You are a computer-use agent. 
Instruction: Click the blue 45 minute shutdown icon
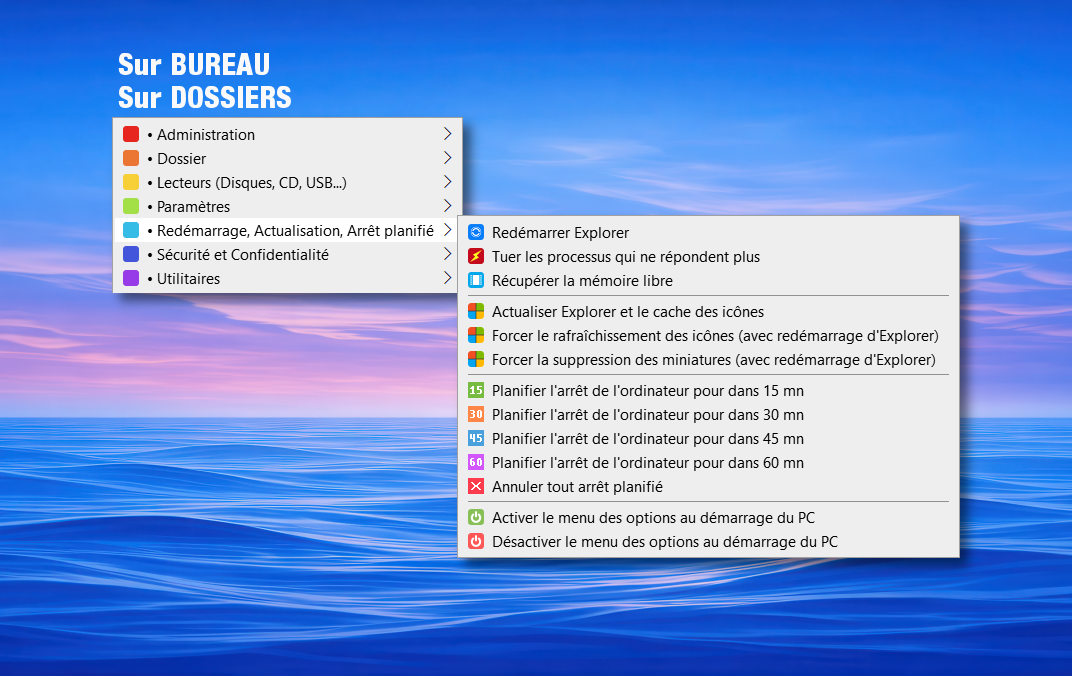[476, 439]
